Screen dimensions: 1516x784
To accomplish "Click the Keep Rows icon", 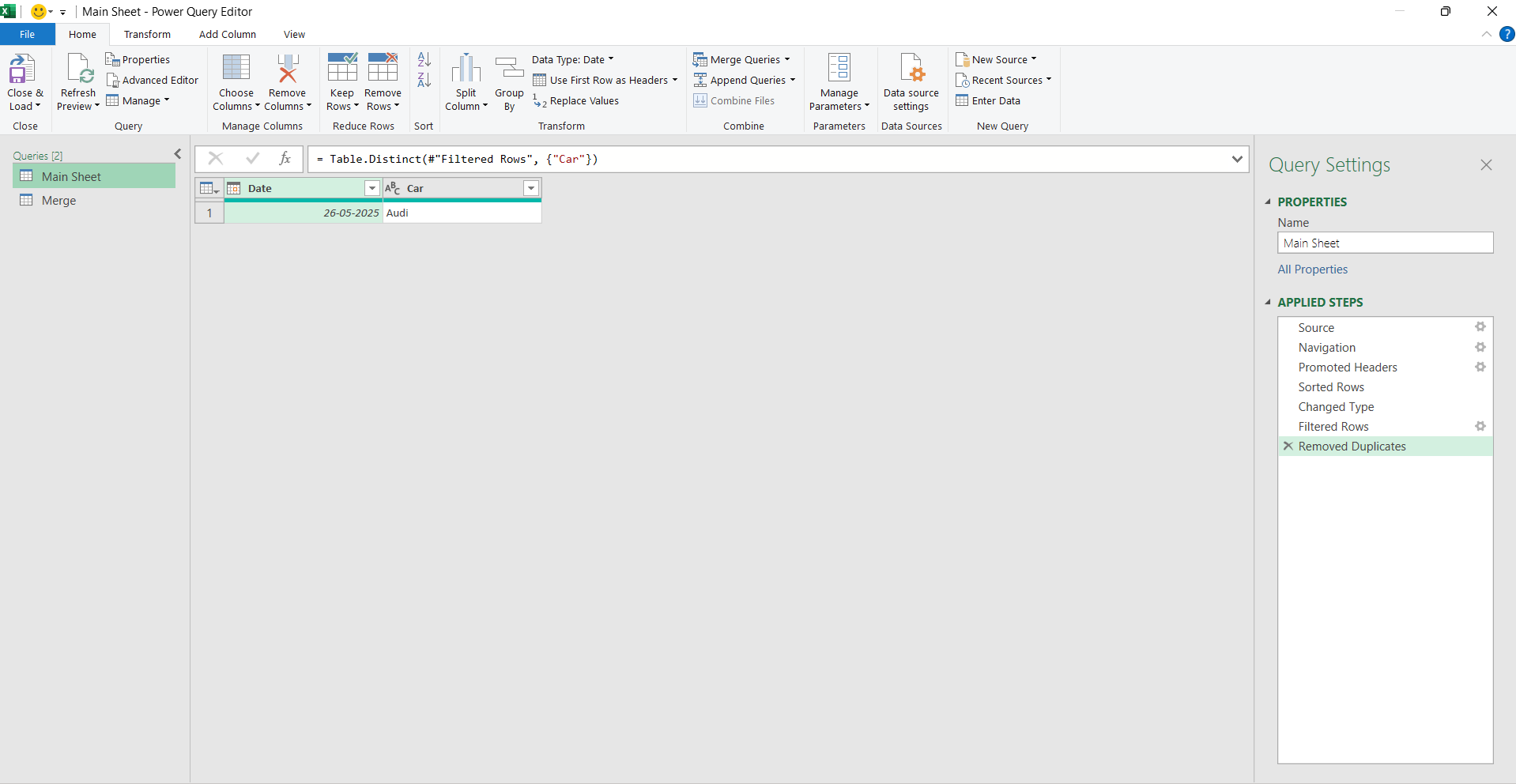I will point(342,68).
